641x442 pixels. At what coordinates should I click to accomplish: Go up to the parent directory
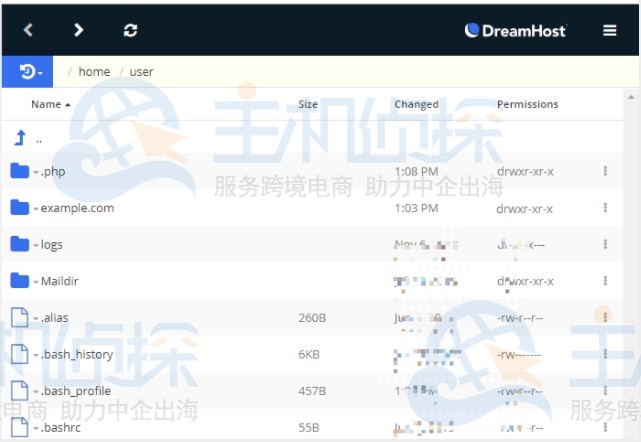(20, 138)
